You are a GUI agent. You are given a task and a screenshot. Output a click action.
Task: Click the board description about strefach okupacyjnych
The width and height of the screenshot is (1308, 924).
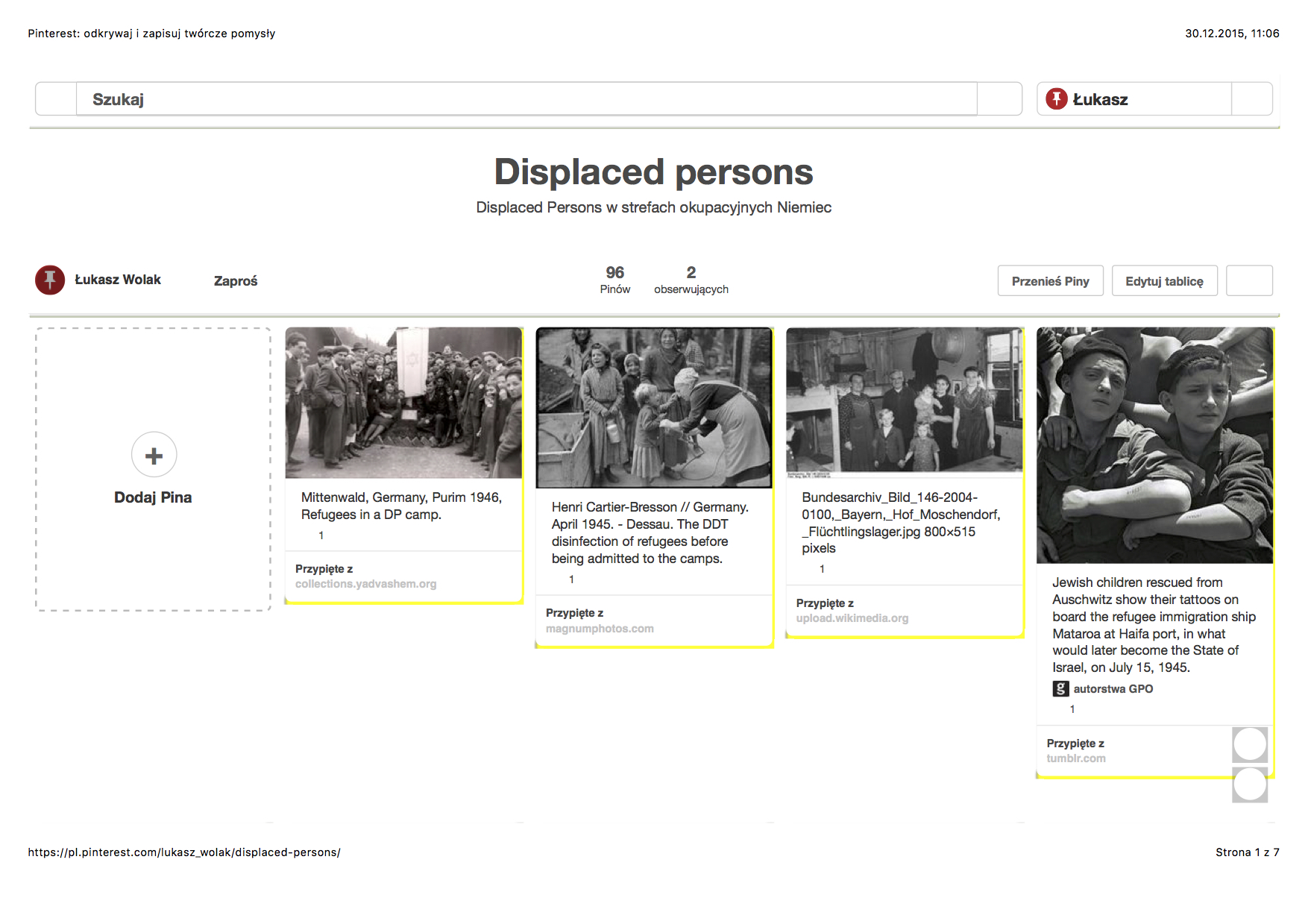pos(654,207)
